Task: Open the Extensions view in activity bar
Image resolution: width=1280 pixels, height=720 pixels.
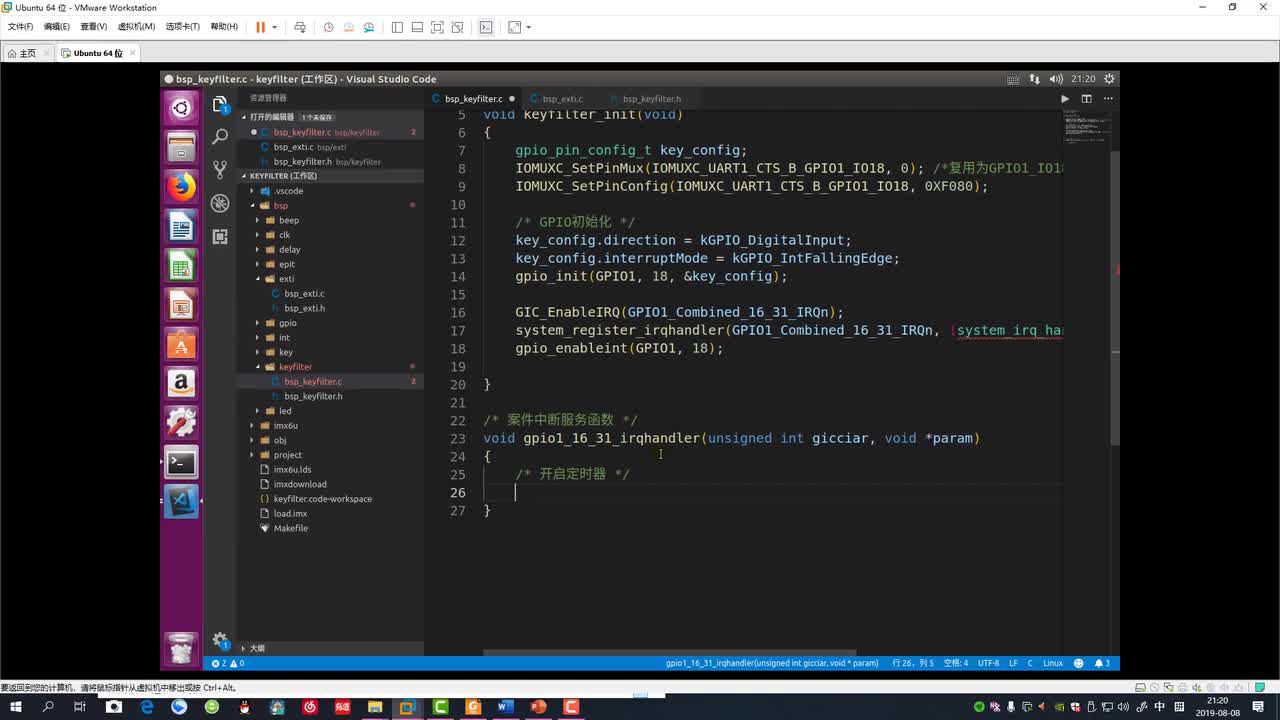Action: pos(220,236)
